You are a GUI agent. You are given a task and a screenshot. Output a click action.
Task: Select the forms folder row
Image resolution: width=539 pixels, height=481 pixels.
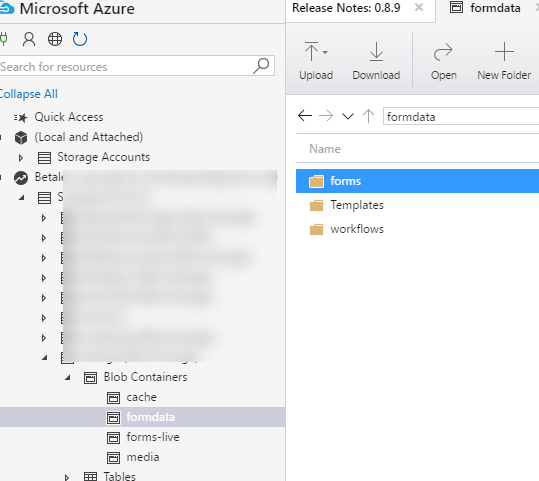[x=417, y=181]
